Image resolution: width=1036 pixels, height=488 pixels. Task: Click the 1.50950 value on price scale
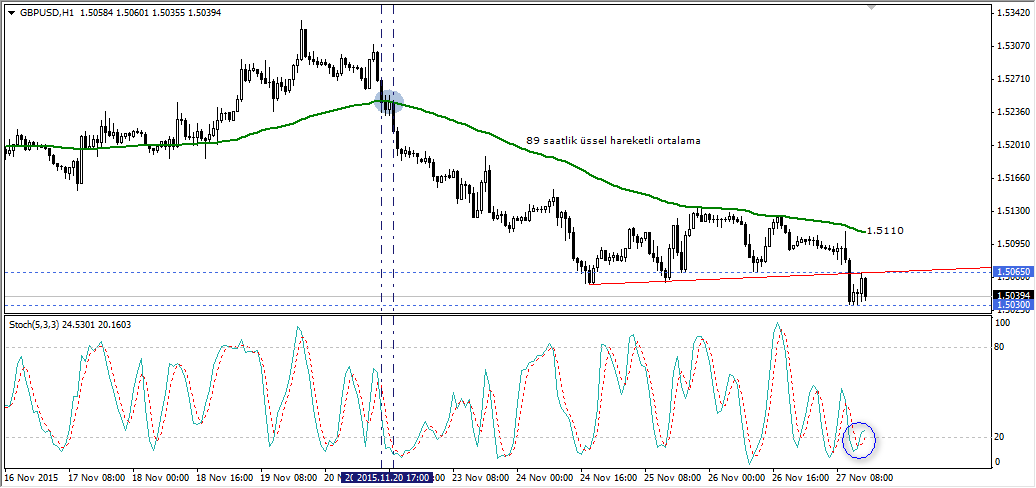(1014, 244)
